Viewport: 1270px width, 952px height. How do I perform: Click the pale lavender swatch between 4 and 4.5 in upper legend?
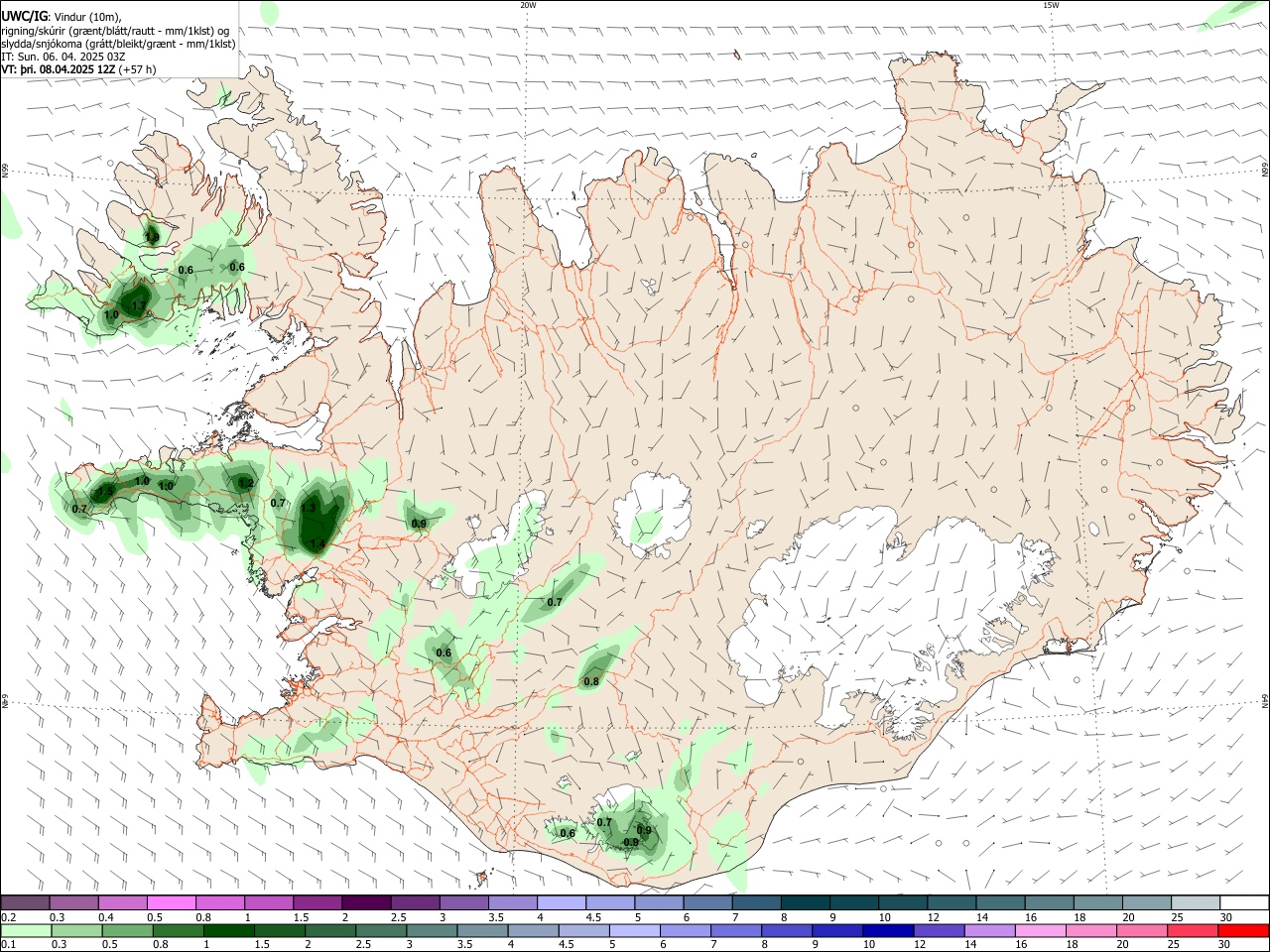tap(561, 902)
